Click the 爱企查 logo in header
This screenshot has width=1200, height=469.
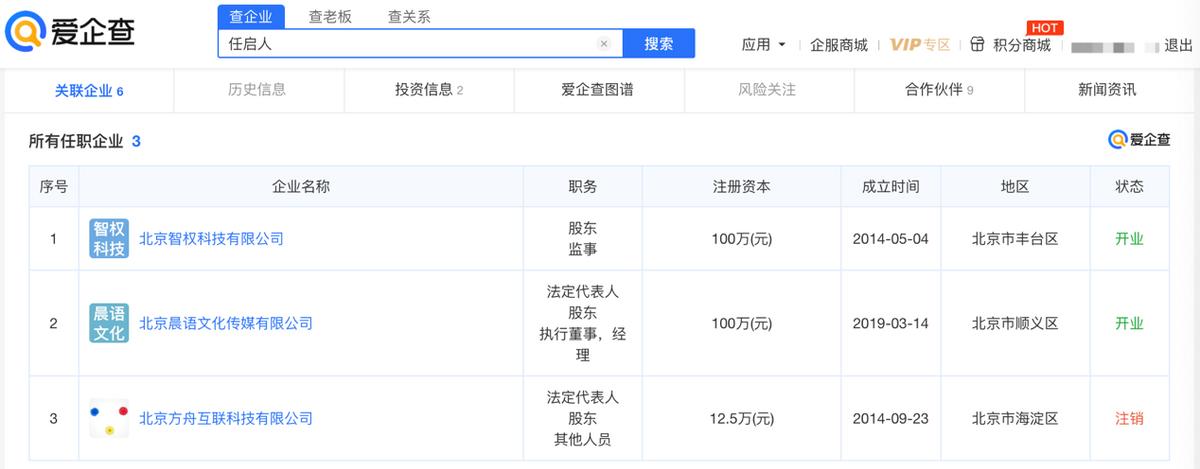point(69,34)
